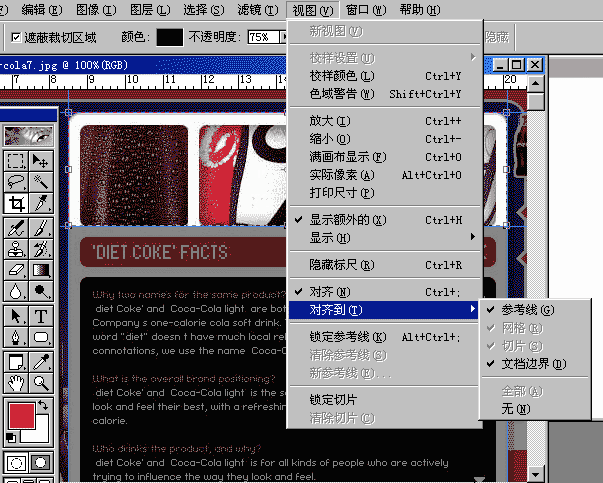Viewport: 603px width, 483px height.
Task: Select the Magic Wand tool
Action: coord(41,182)
